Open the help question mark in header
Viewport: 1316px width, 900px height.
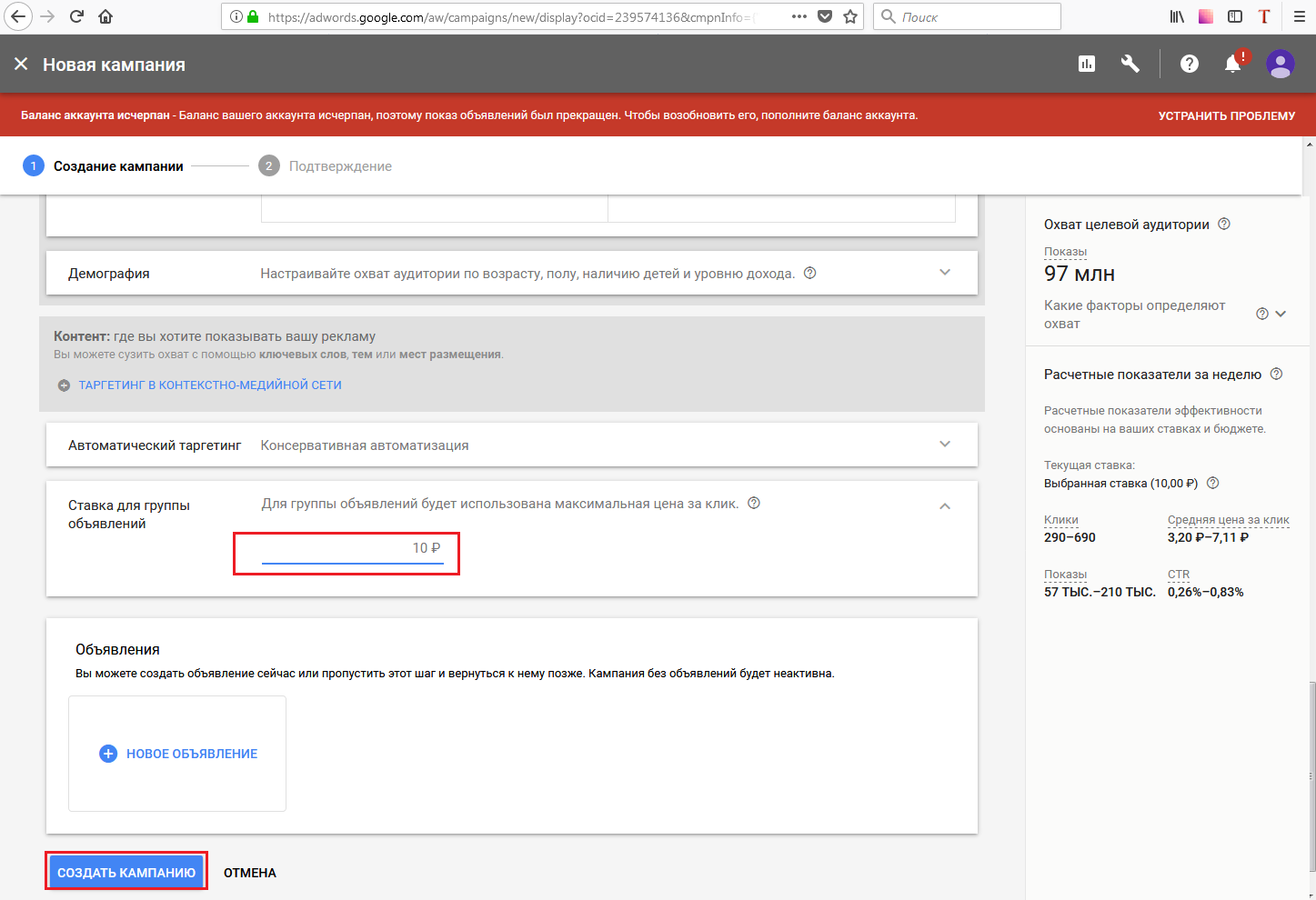pos(1190,64)
